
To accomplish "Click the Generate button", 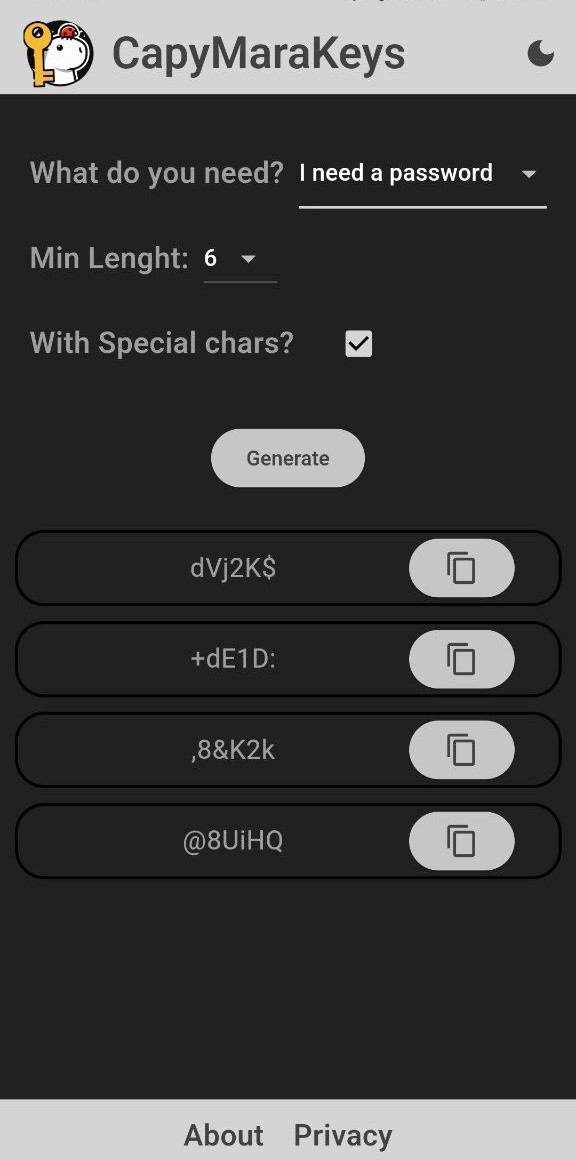I will (288, 458).
